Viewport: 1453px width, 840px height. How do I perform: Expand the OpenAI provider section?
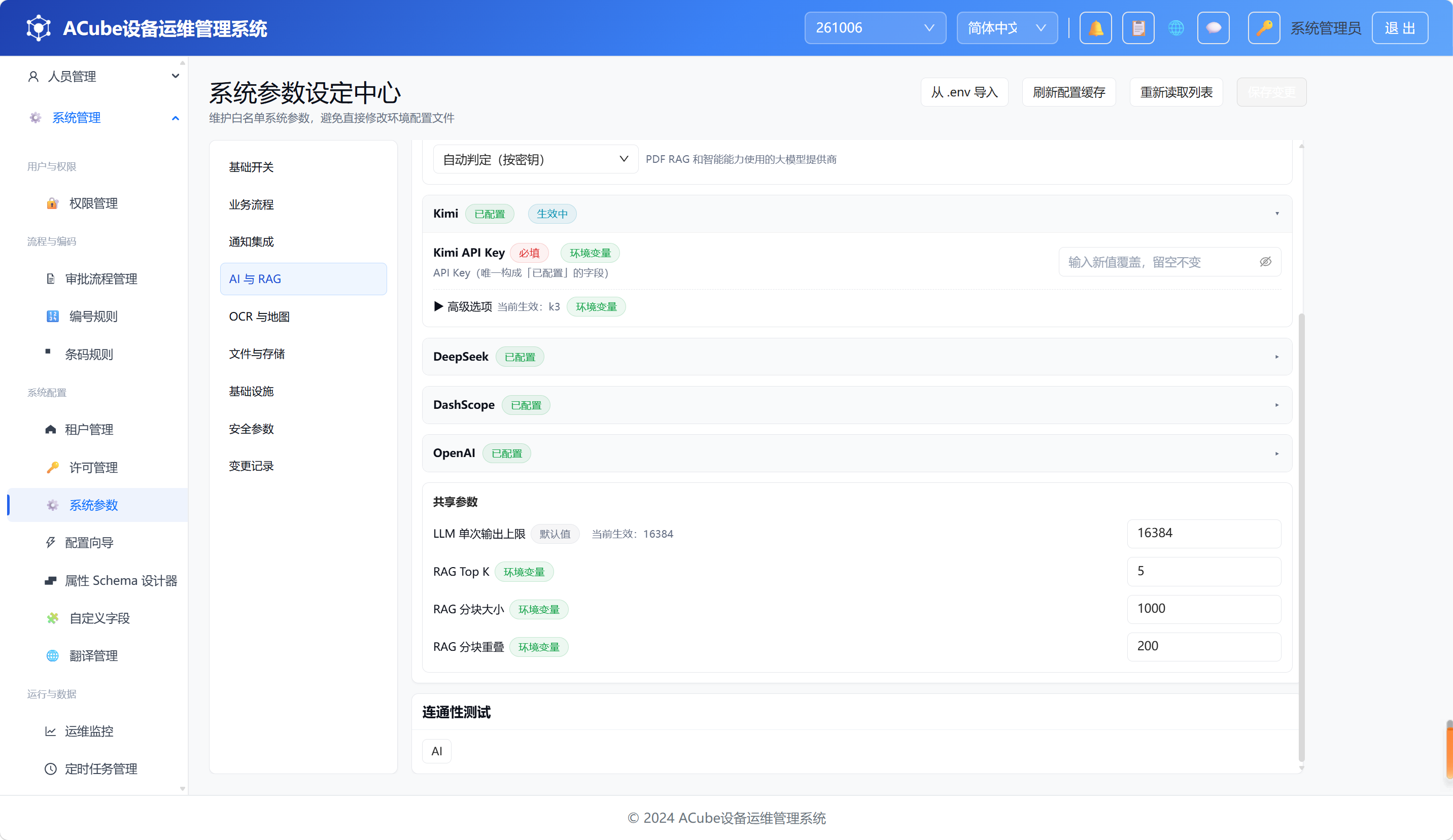click(857, 453)
